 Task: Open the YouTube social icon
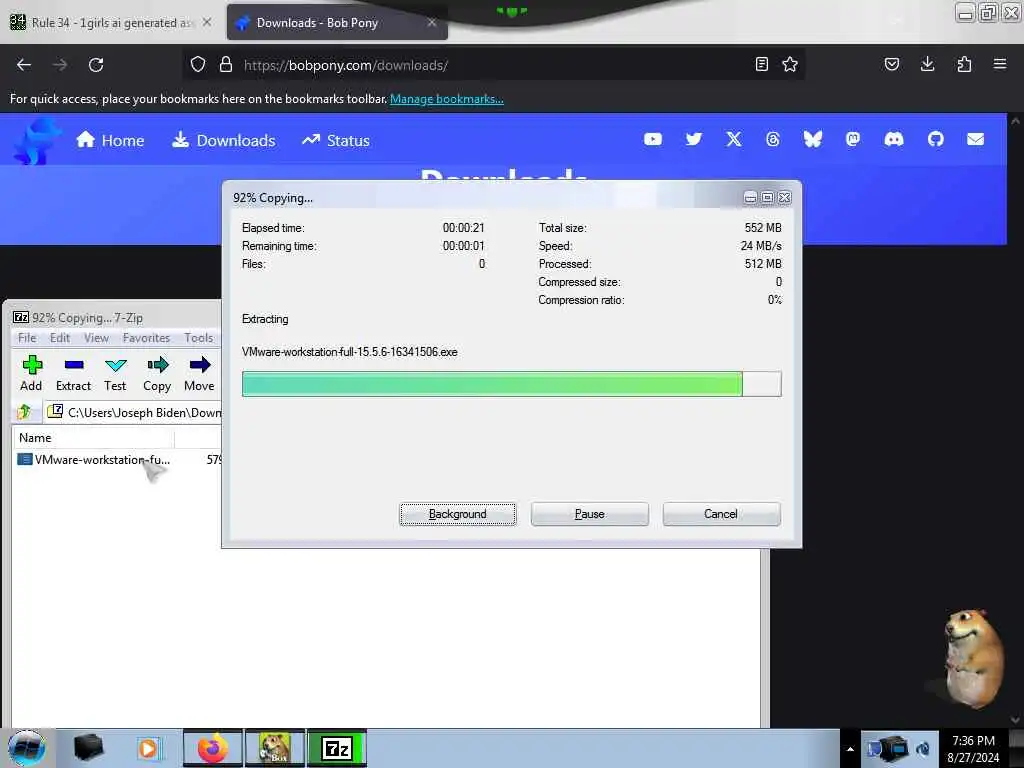pyautogui.click(x=652, y=139)
